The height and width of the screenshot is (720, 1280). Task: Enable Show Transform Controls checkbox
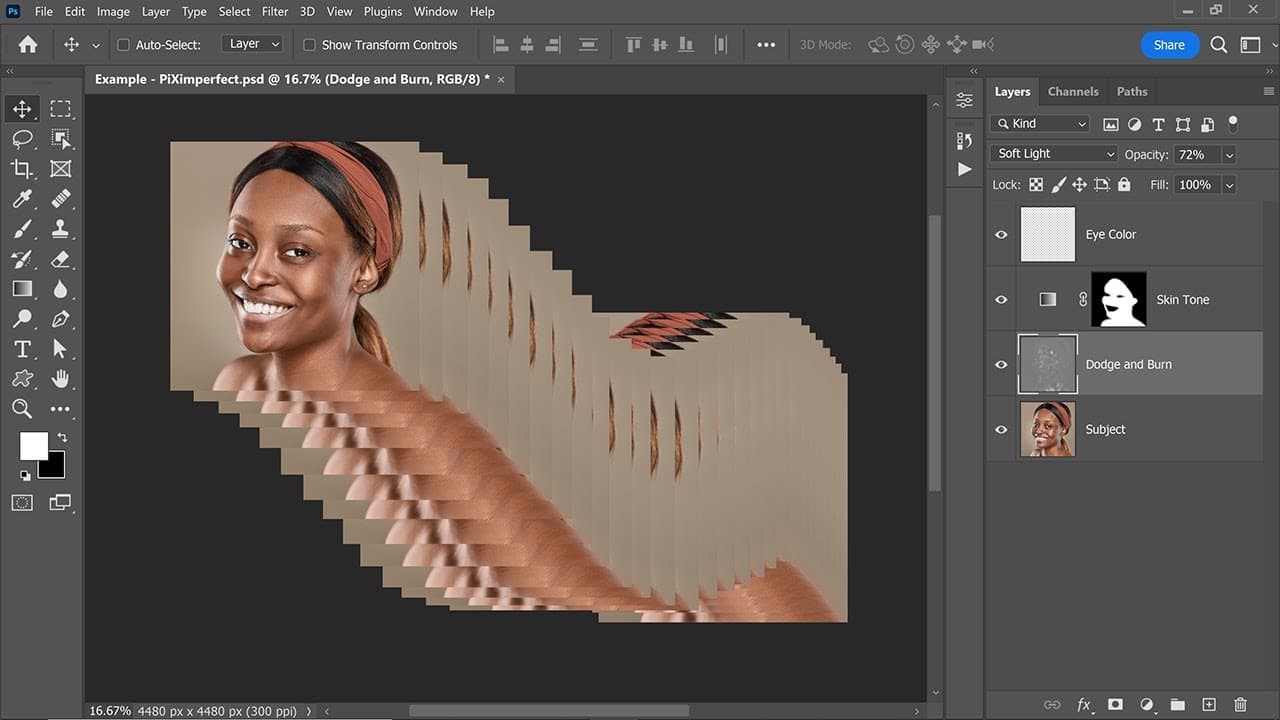(309, 45)
